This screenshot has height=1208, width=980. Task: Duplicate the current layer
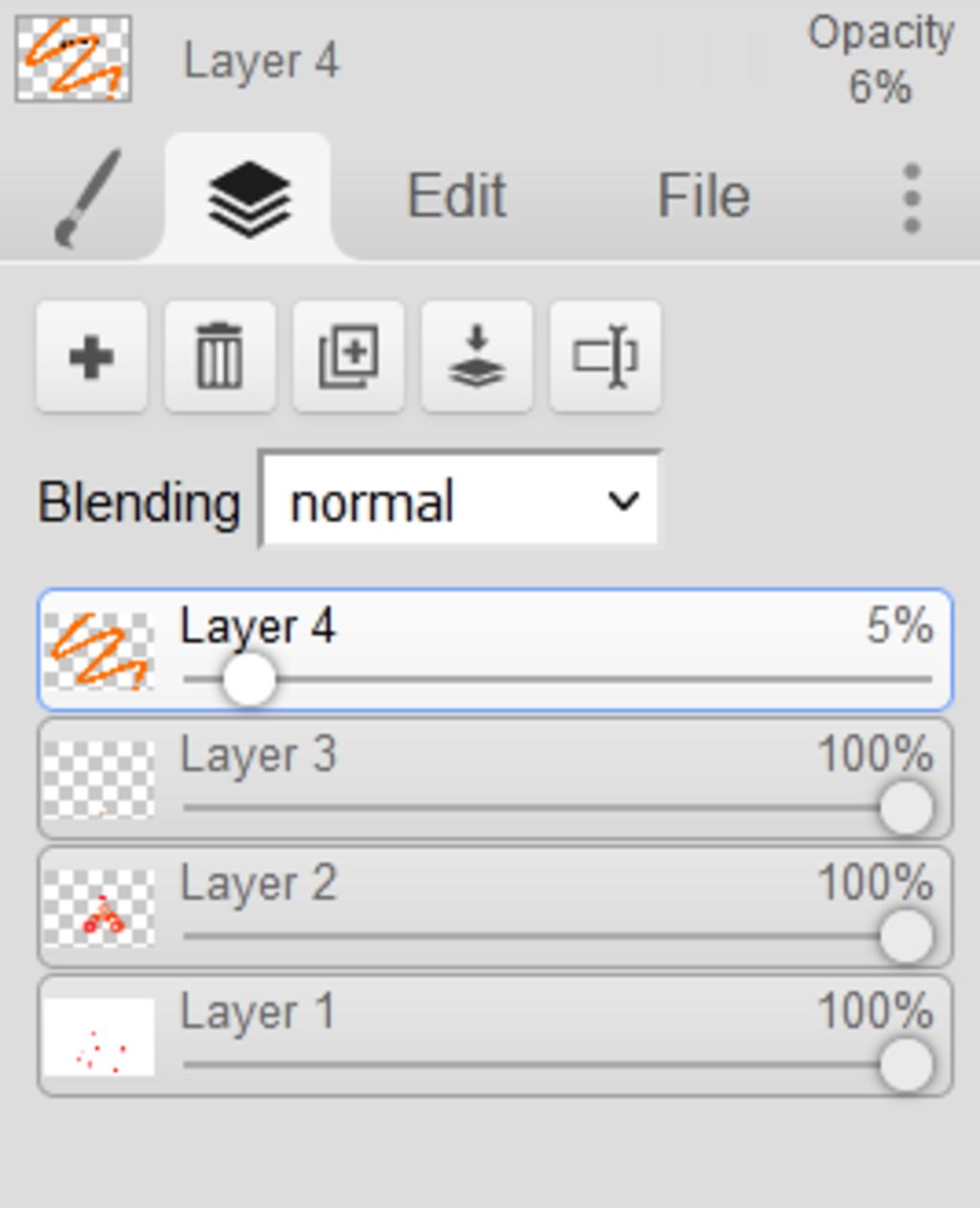348,357
